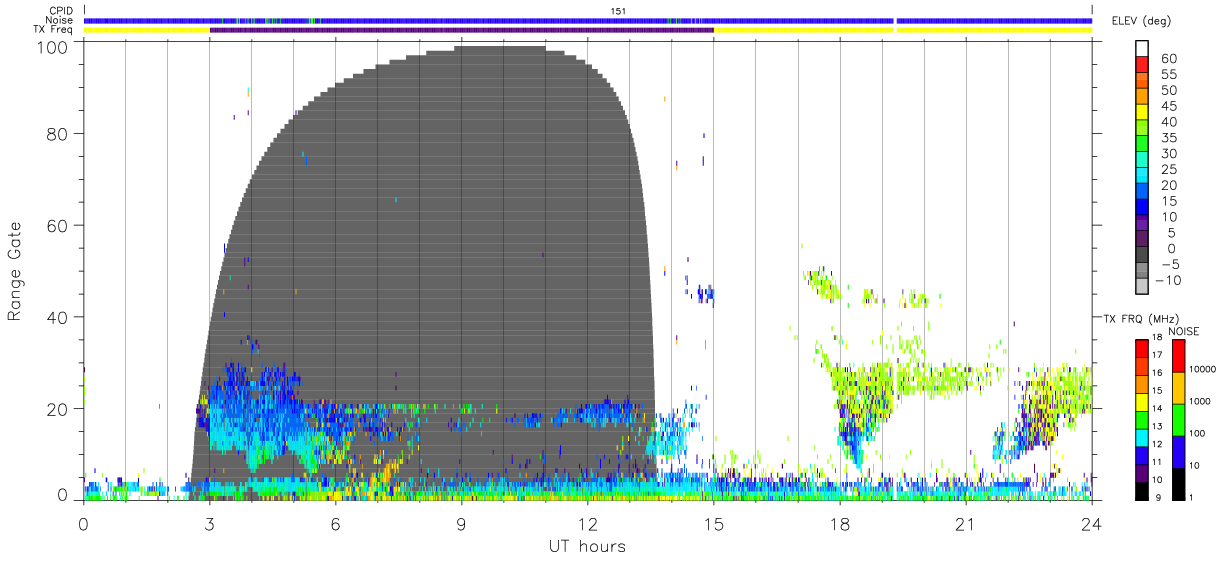Image resolution: width=1228 pixels, height=567 pixels.
Task: Select the green swatch of the NOISE color bar
Action: click(x=1178, y=420)
